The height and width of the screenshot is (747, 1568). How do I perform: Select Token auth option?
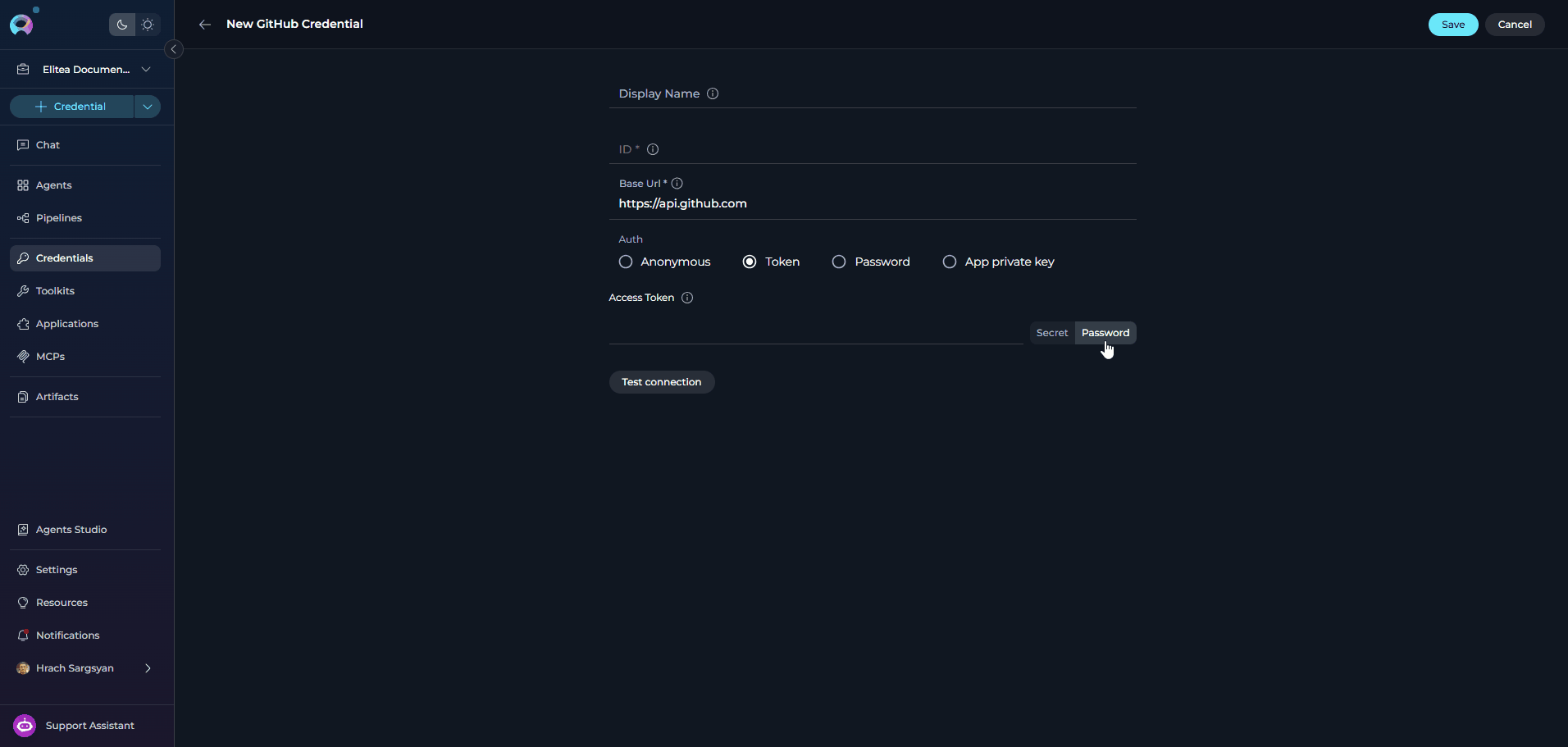[771, 262]
